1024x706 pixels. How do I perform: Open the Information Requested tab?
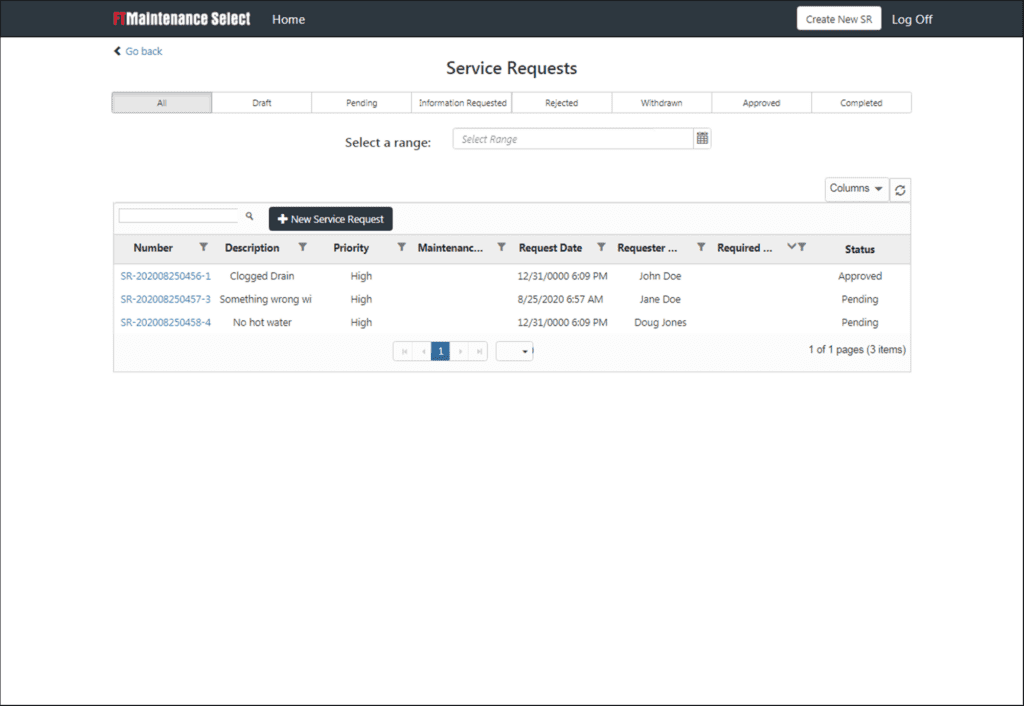[x=462, y=103]
